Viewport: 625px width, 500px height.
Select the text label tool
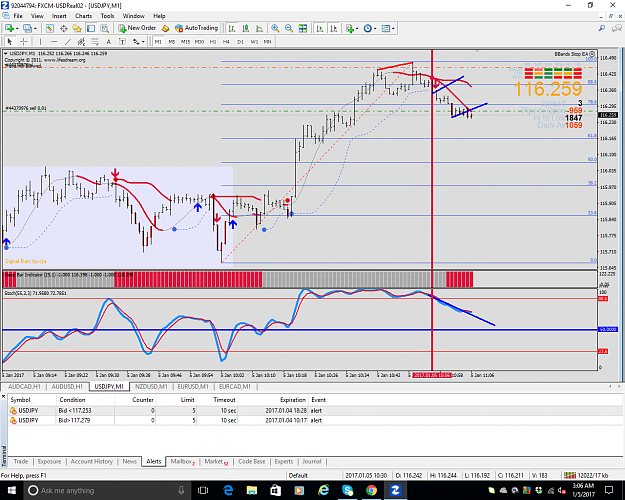[122, 41]
